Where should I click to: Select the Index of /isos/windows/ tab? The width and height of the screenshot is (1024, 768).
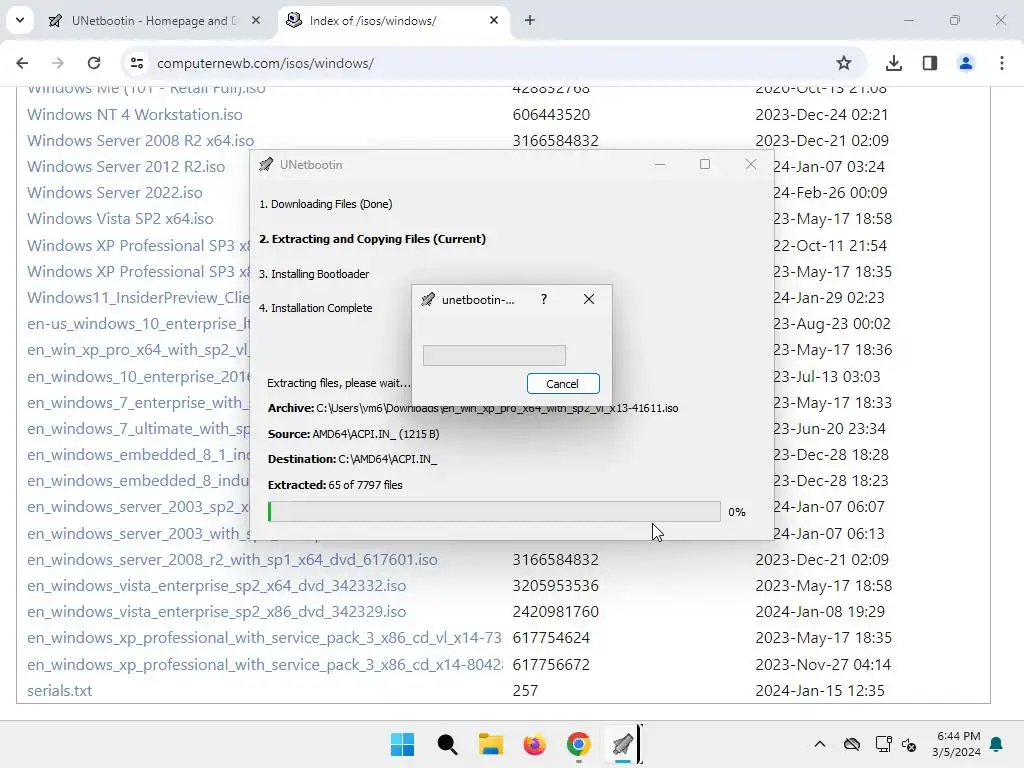392,21
